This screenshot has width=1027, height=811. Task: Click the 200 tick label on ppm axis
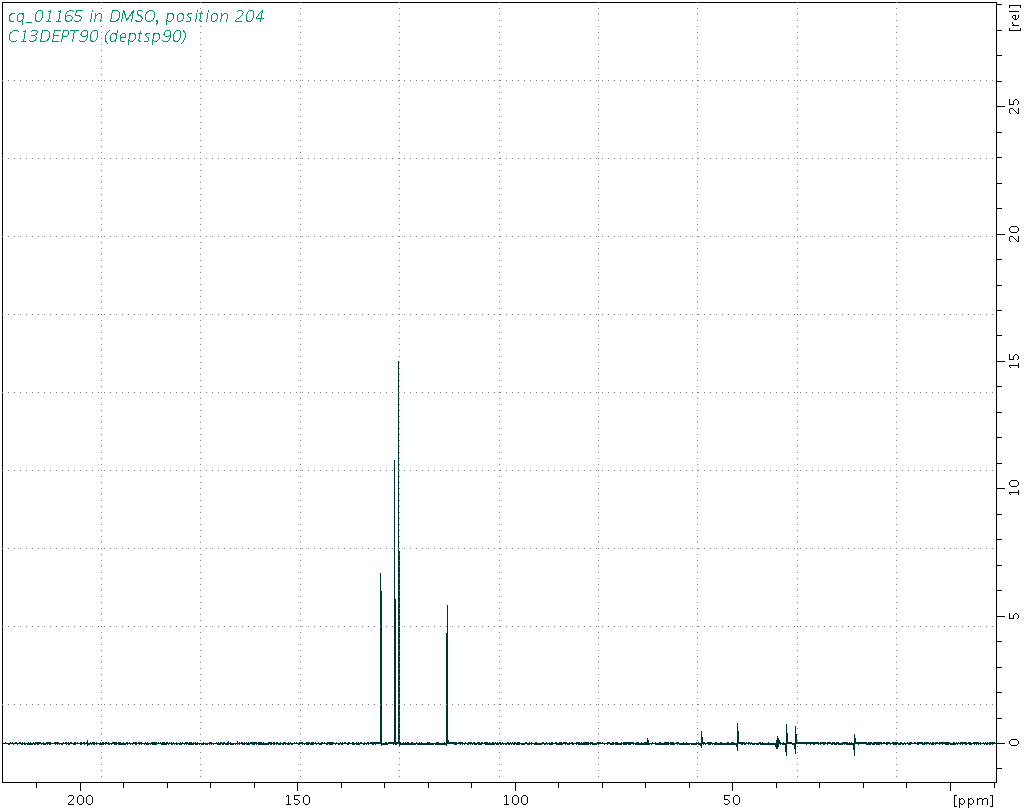(x=81, y=800)
